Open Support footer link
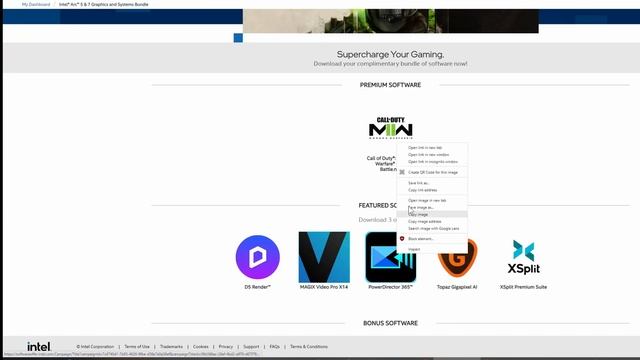 pos(251,347)
